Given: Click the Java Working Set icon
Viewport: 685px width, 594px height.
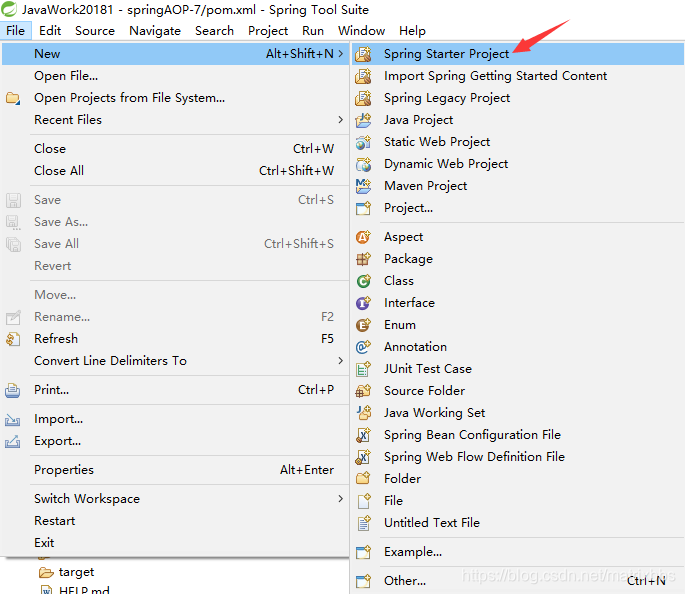Looking at the screenshot, I should [363, 413].
